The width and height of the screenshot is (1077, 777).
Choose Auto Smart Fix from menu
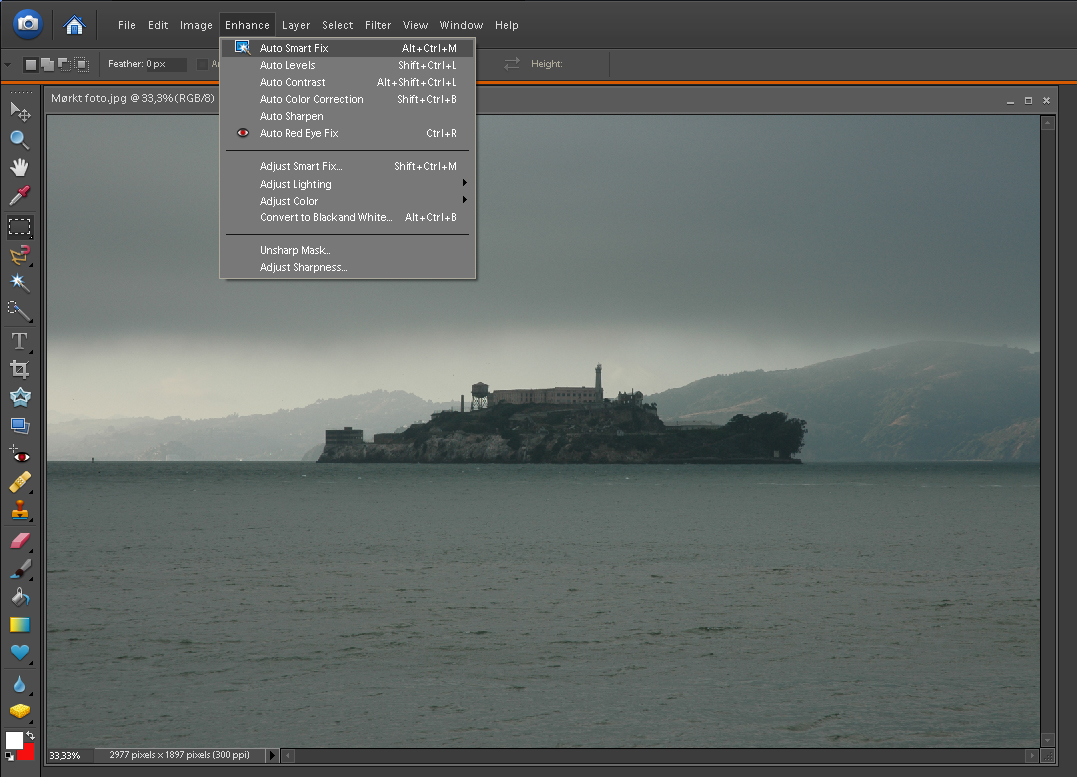point(294,48)
